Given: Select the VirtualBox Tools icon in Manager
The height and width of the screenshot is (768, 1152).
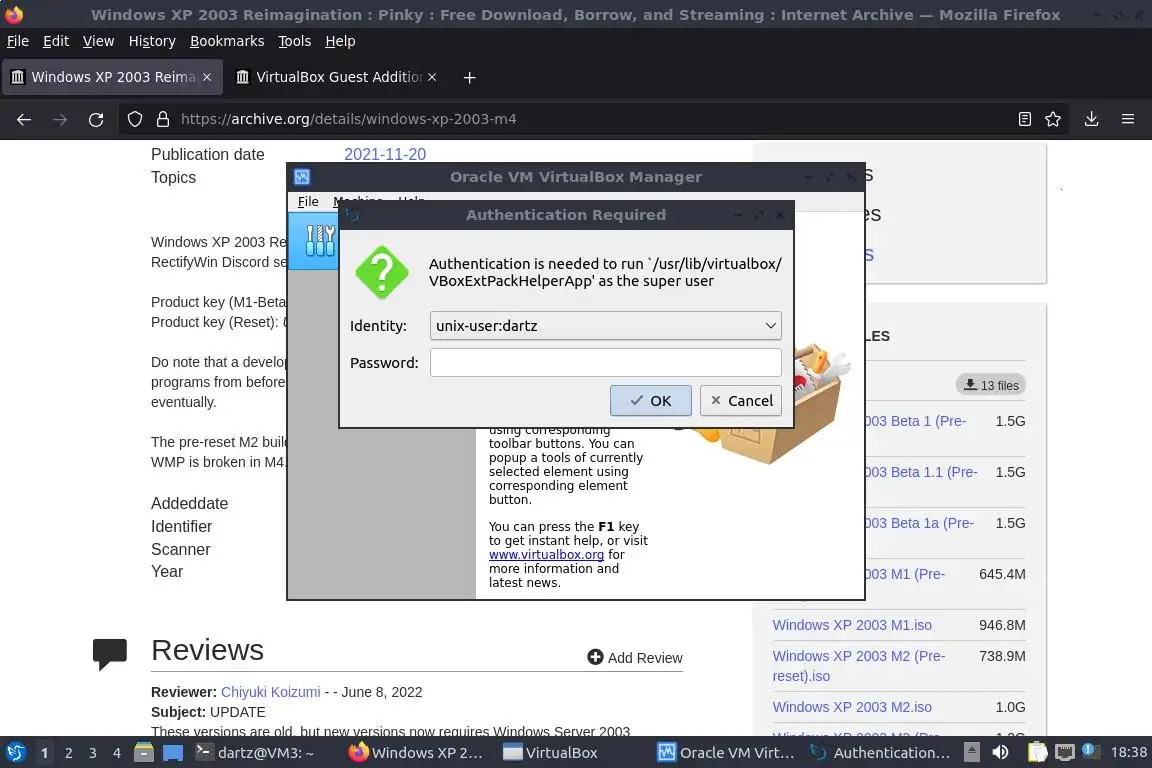Looking at the screenshot, I should point(320,240).
